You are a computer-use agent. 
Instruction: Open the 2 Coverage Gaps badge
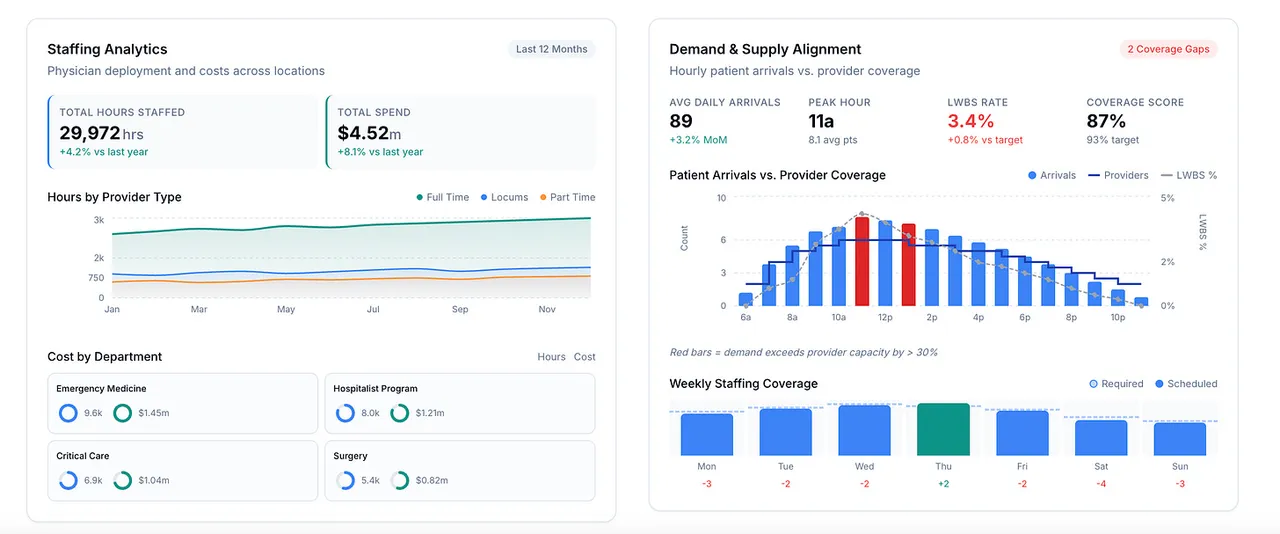point(1168,49)
